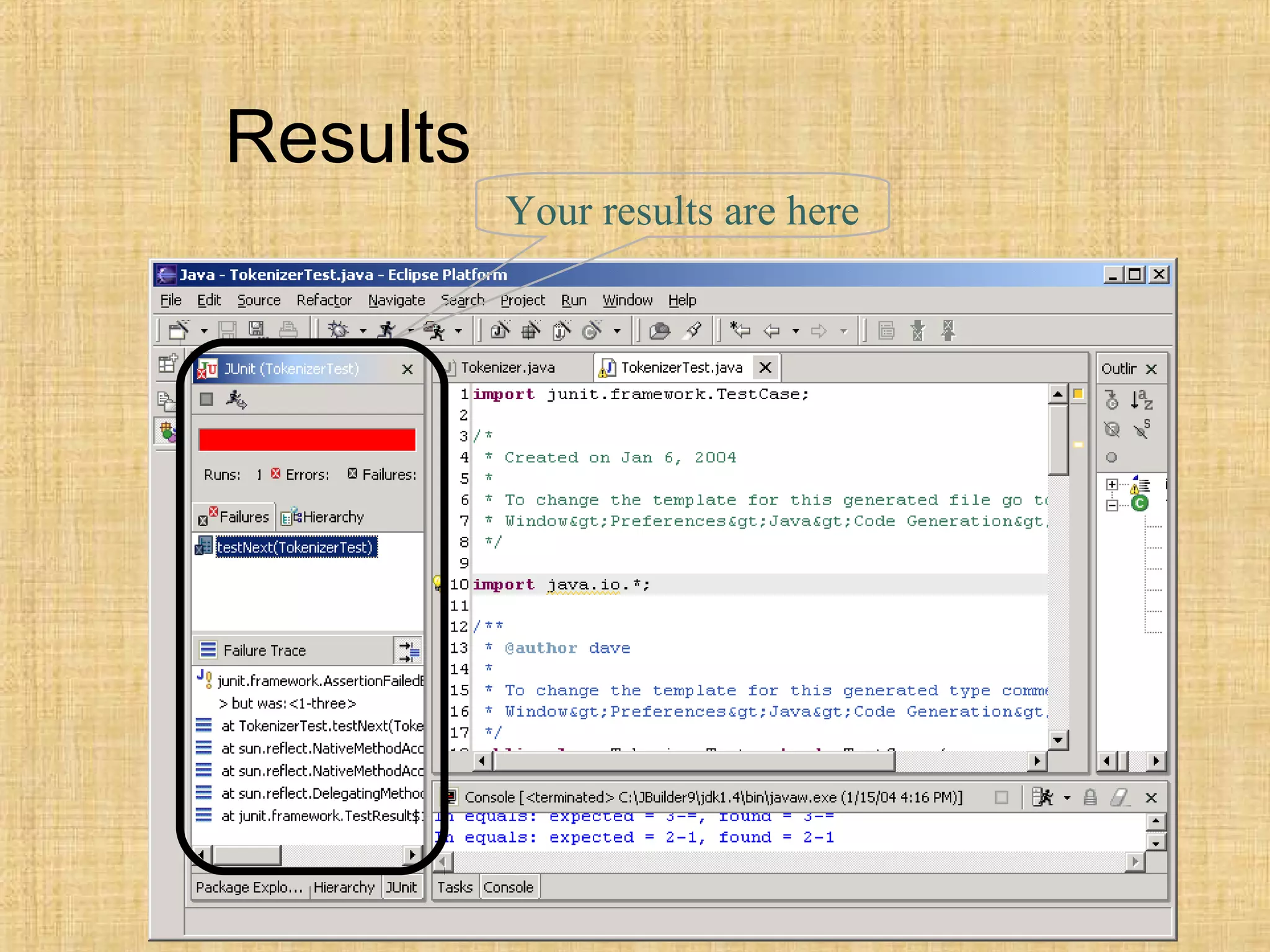Switch to the Package Explorer view tab
Image resolution: width=1270 pixels, height=952 pixels.
pyautogui.click(x=249, y=888)
